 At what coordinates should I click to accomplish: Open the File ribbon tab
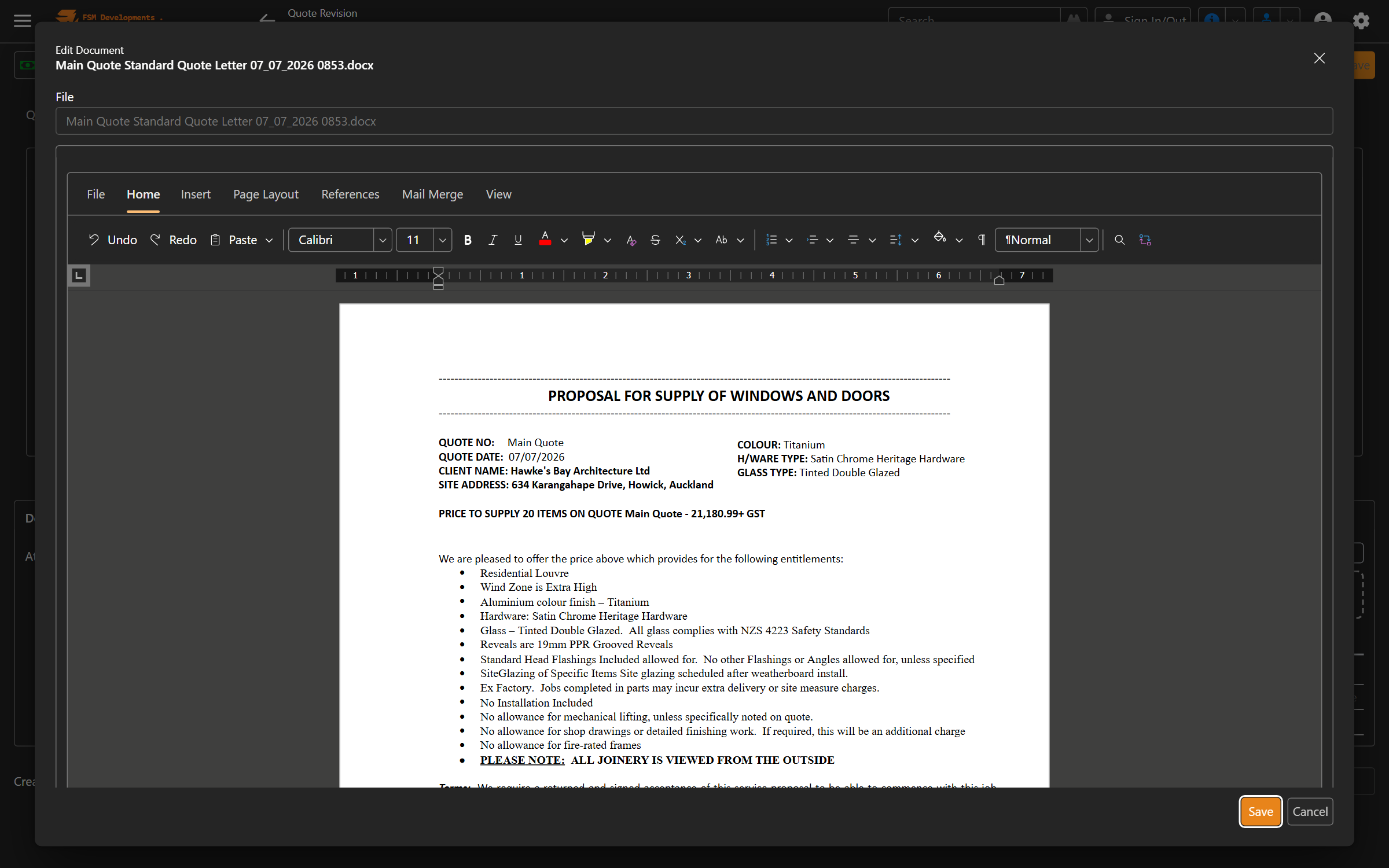[96, 194]
